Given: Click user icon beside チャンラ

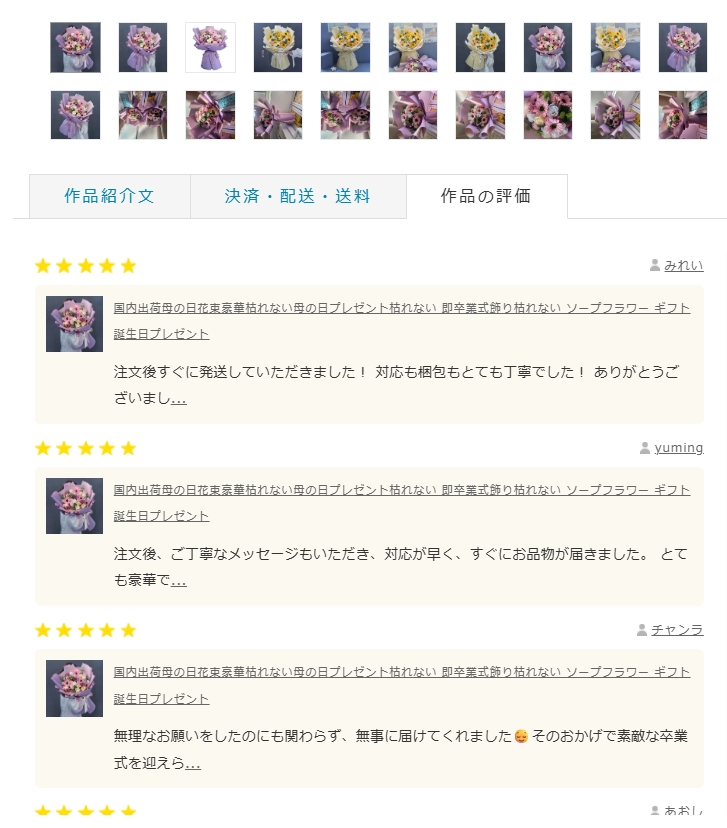Looking at the screenshot, I should point(641,630).
